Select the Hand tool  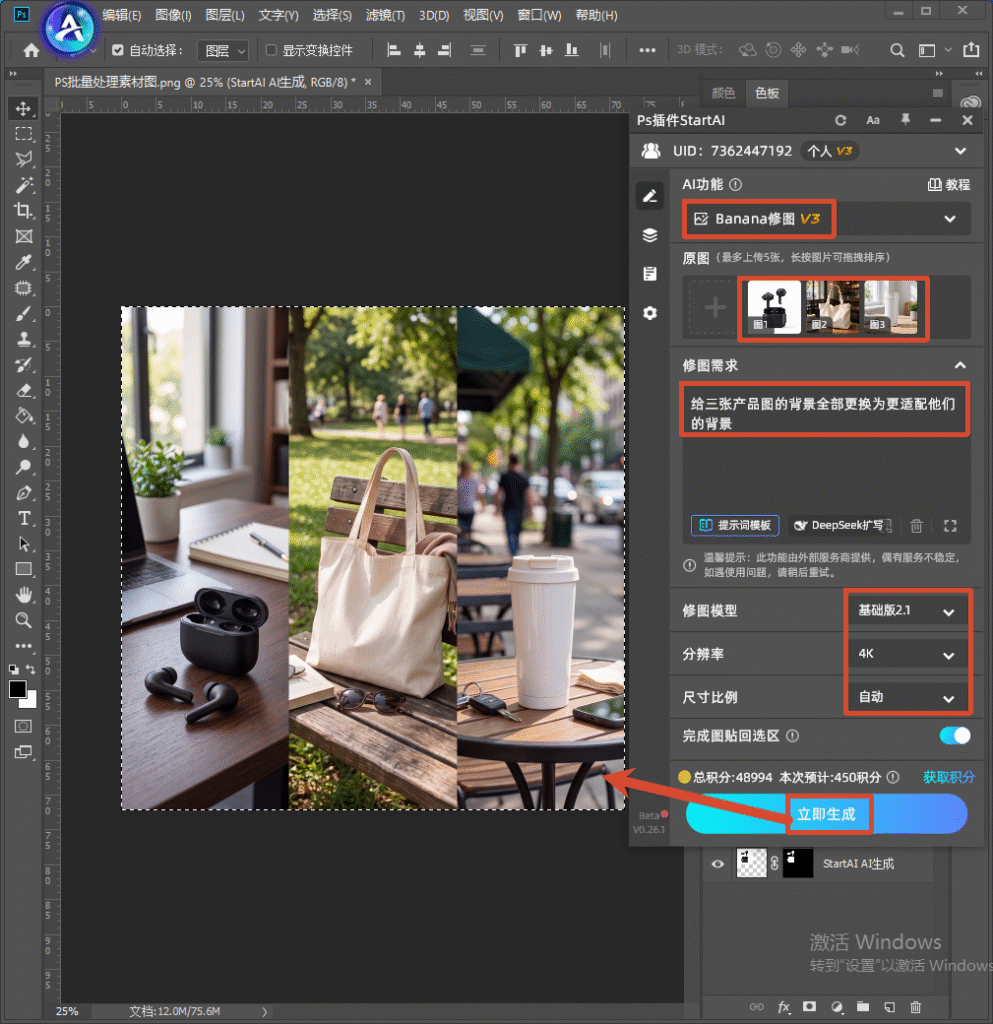tap(24, 595)
